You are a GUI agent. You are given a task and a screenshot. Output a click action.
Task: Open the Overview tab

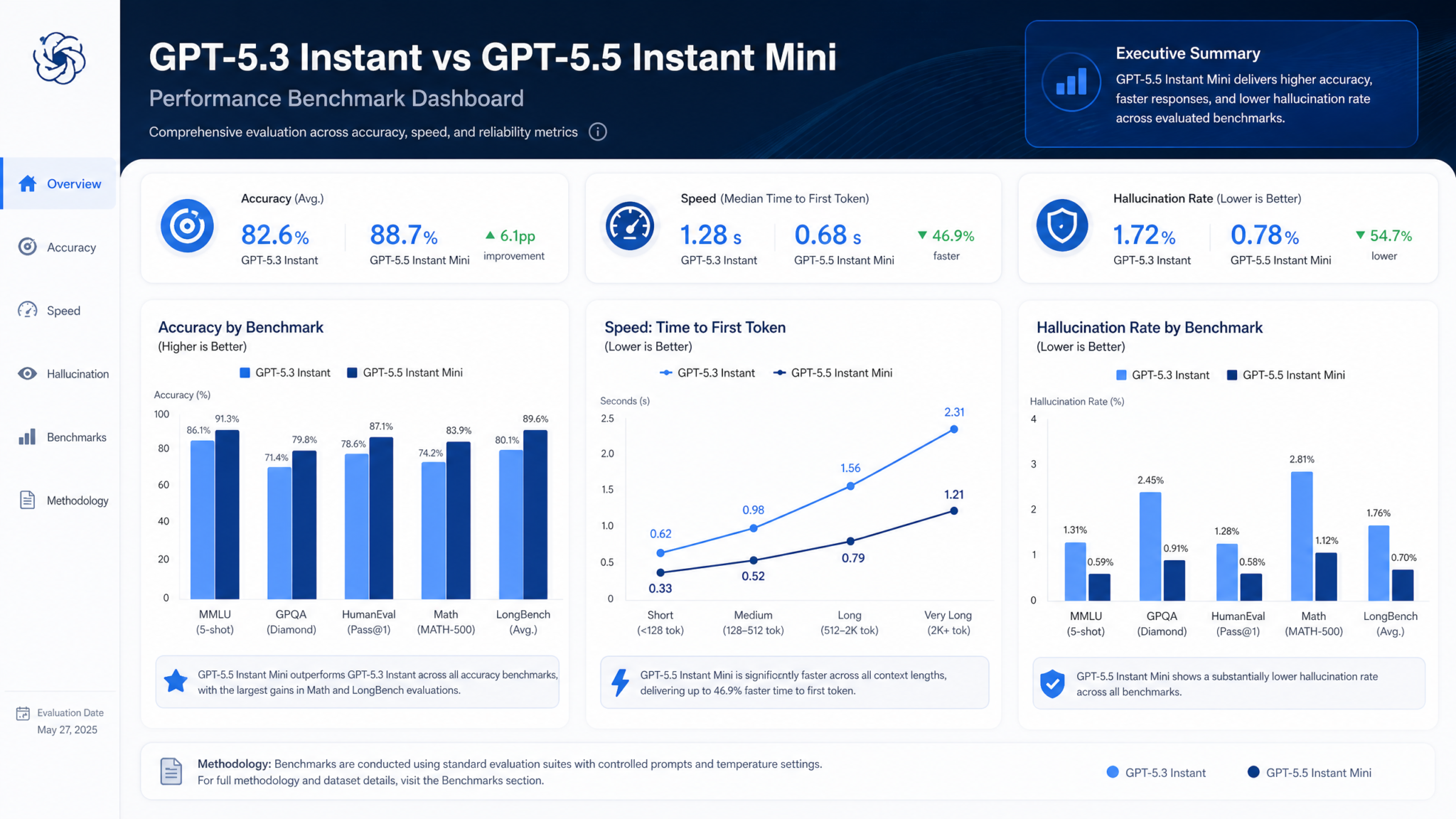point(60,183)
